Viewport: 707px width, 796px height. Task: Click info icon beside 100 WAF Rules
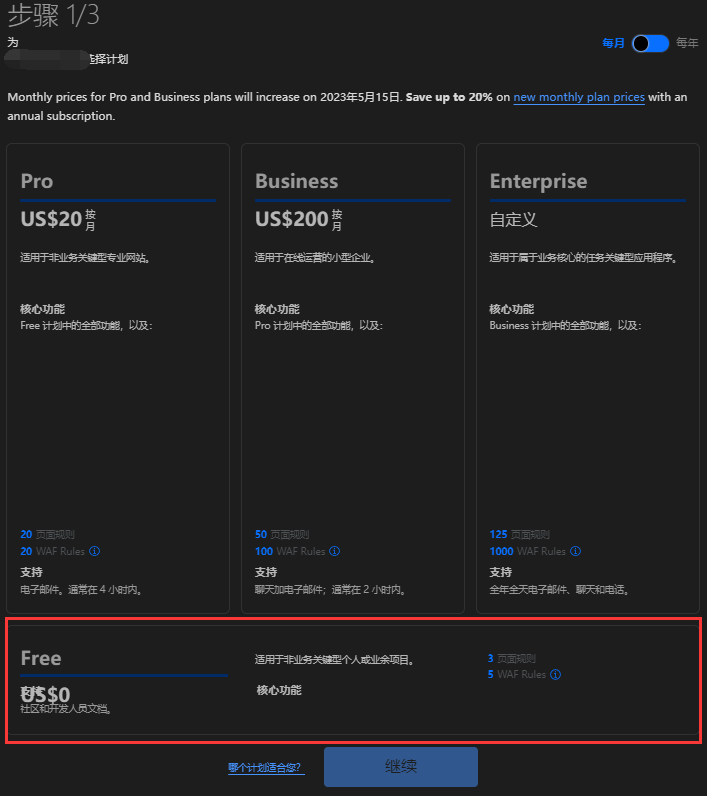[x=335, y=551]
